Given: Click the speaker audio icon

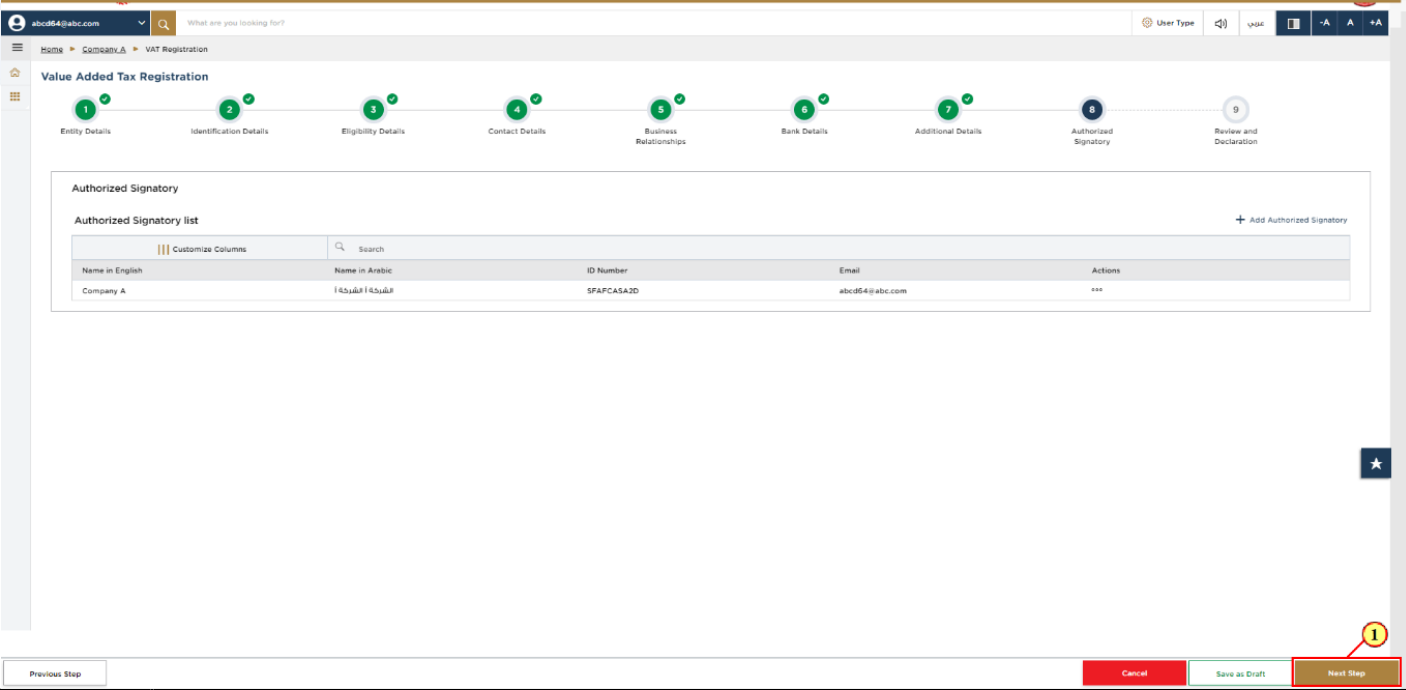Looking at the screenshot, I should [1221, 23].
